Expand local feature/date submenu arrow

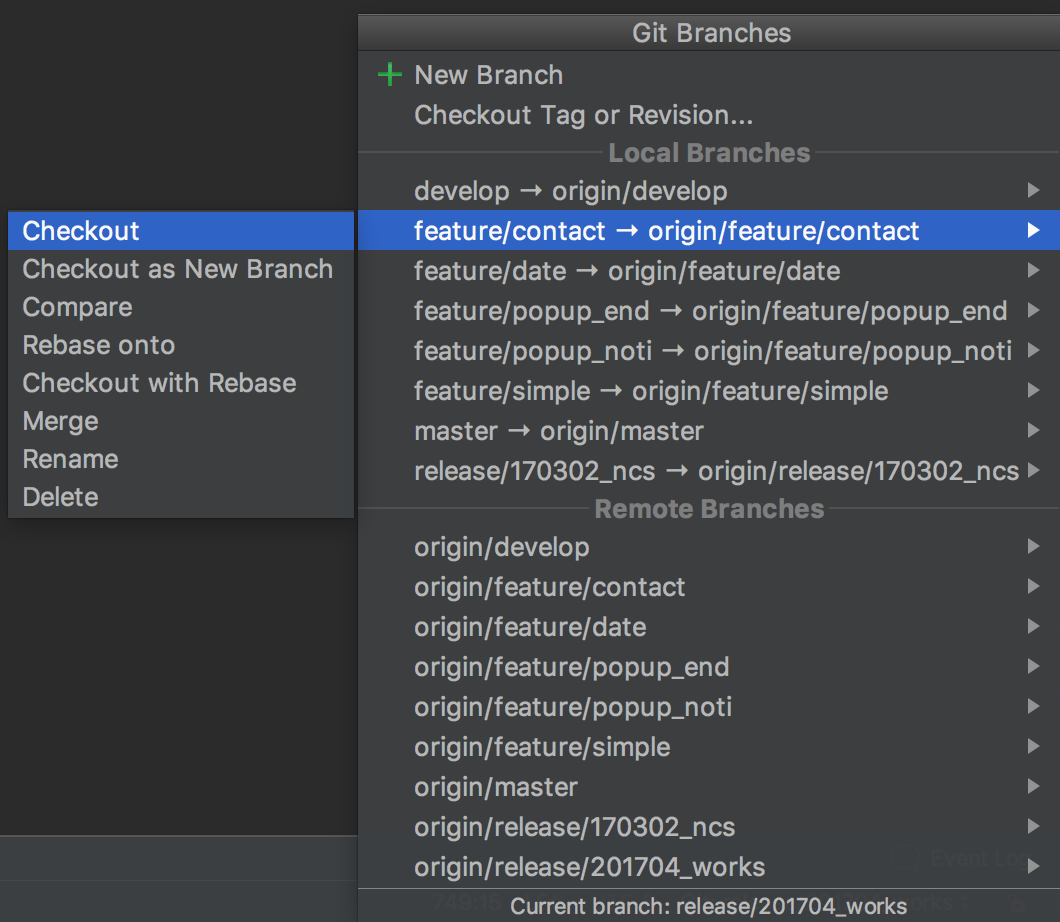[x=1033, y=270]
